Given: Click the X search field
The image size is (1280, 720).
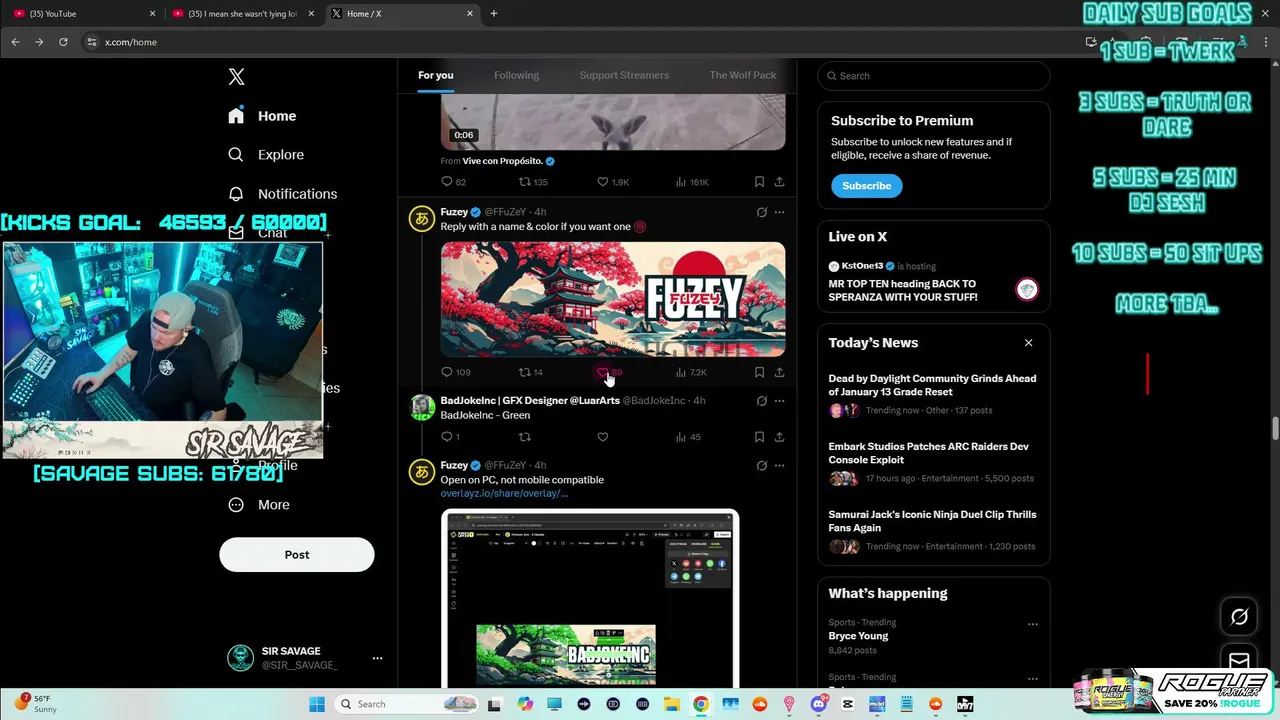Looking at the screenshot, I should pos(934,76).
